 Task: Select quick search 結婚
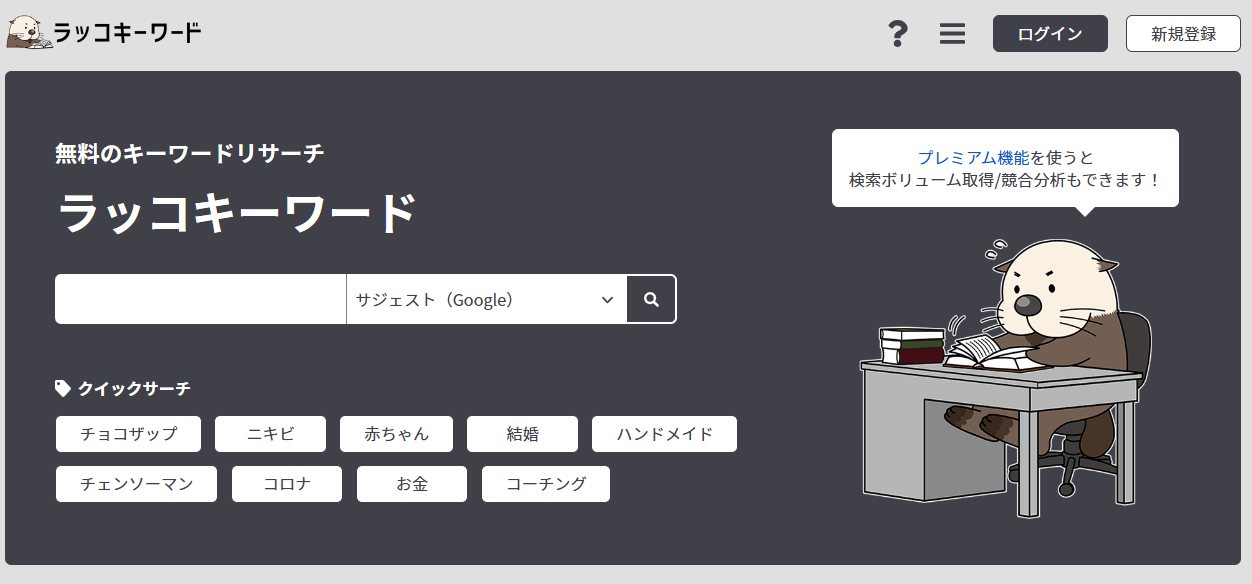click(522, 434)
